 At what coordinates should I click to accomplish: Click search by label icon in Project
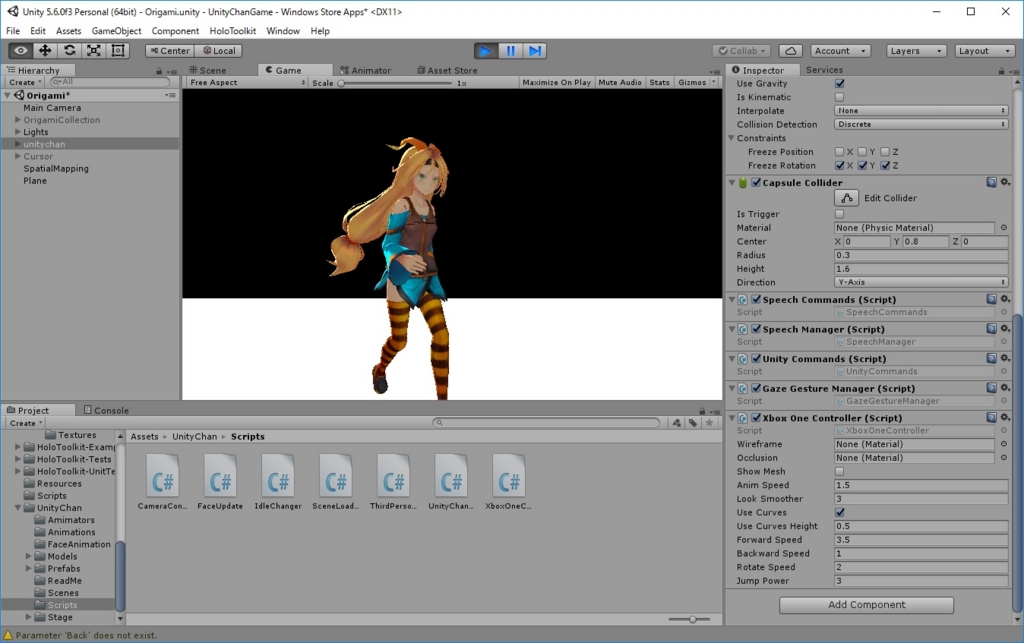pos(693,423)
